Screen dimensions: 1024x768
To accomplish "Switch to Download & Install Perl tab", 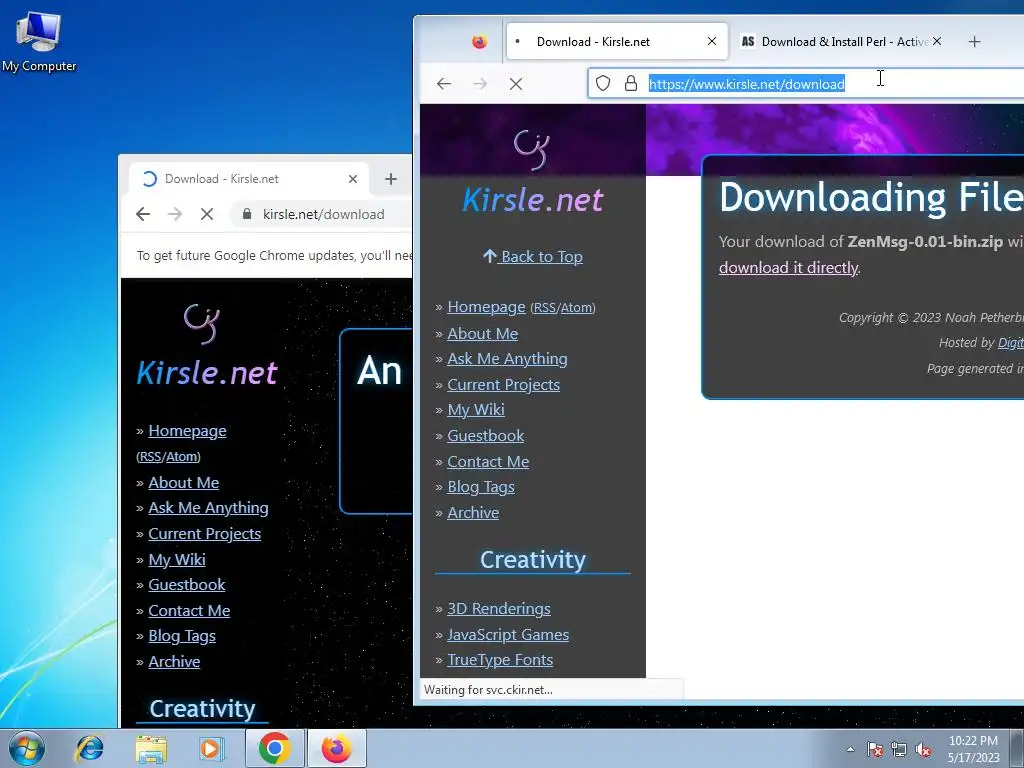I will click(x=839, y=42).
